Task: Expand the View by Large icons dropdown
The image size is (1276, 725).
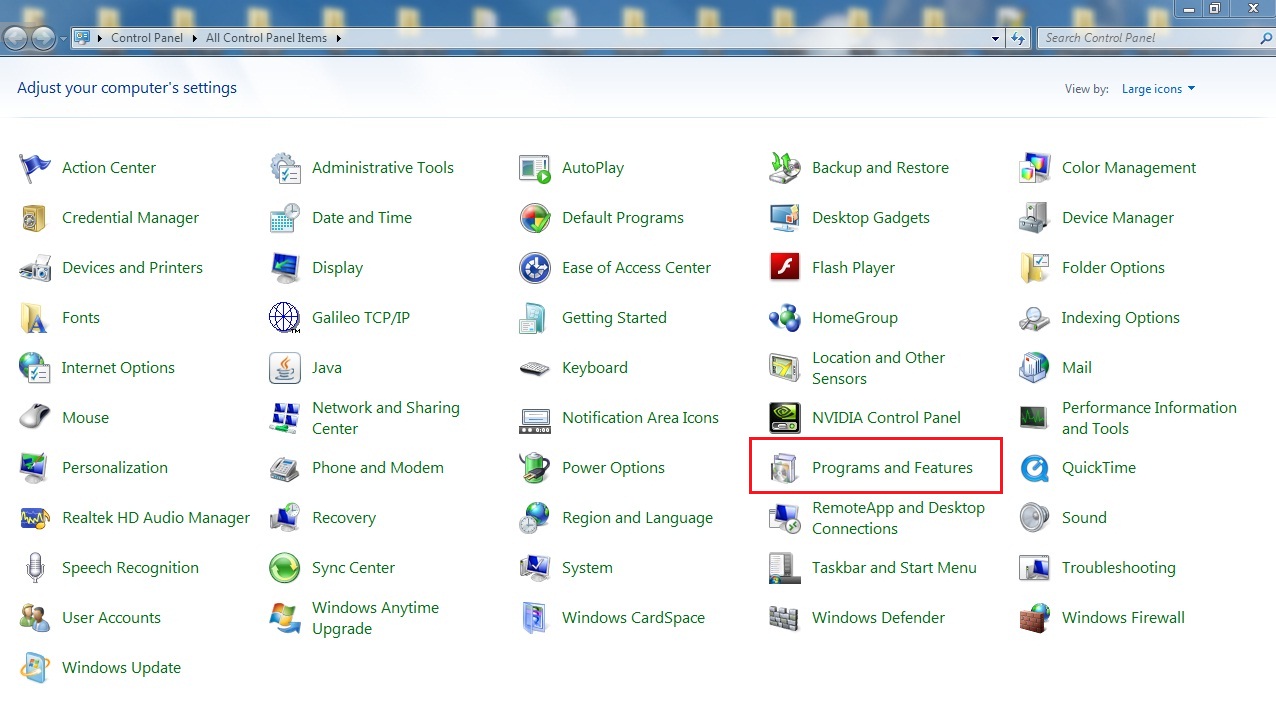Action: click(1158, 89)
